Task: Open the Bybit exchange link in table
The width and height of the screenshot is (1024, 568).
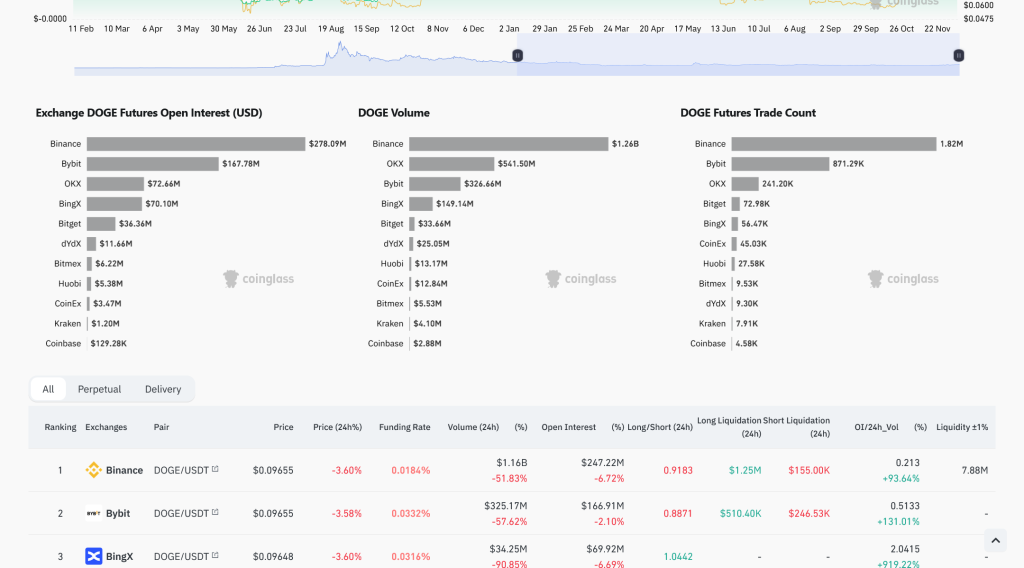Action: (x=118, y=513)
